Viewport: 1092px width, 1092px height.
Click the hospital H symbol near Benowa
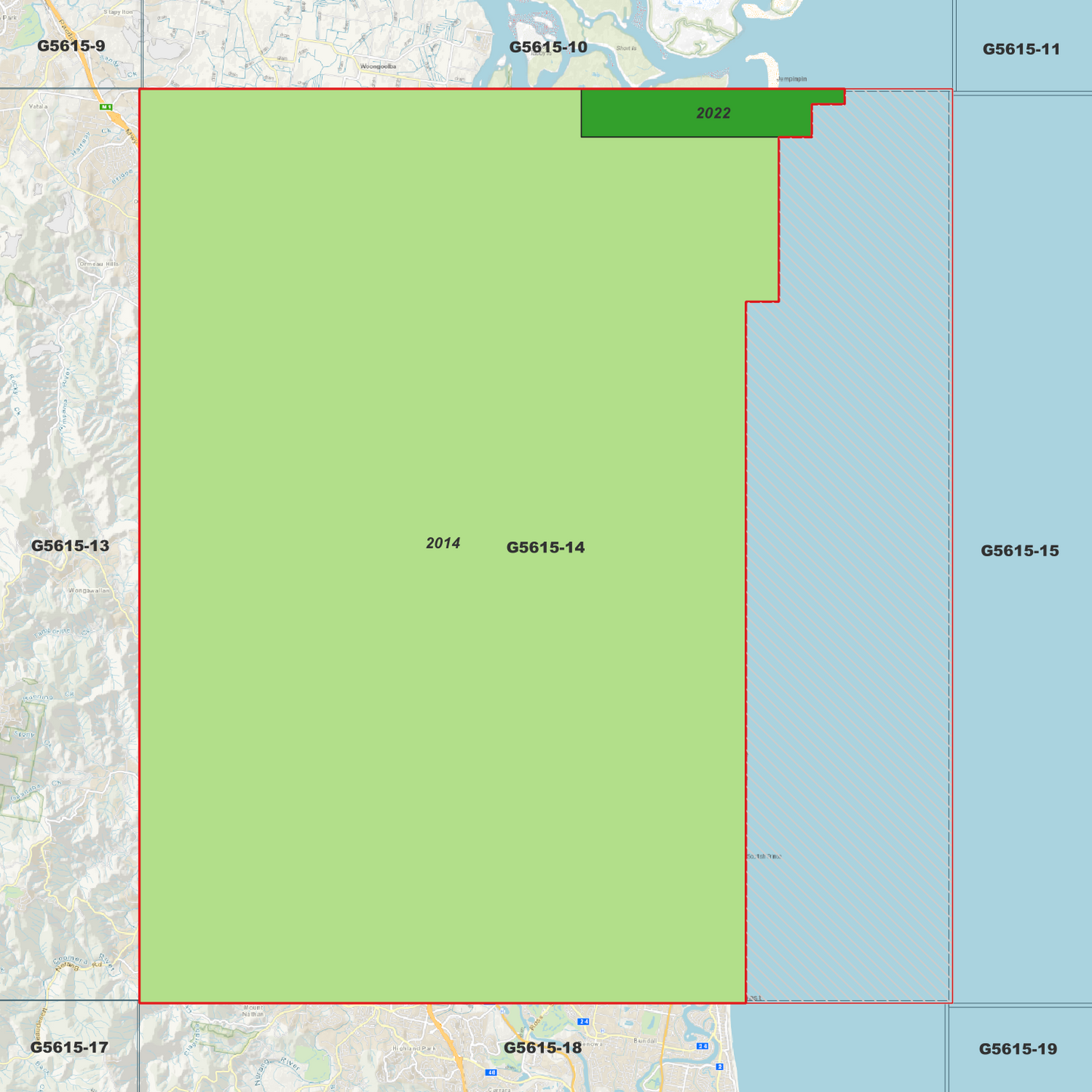point(602,1030)
